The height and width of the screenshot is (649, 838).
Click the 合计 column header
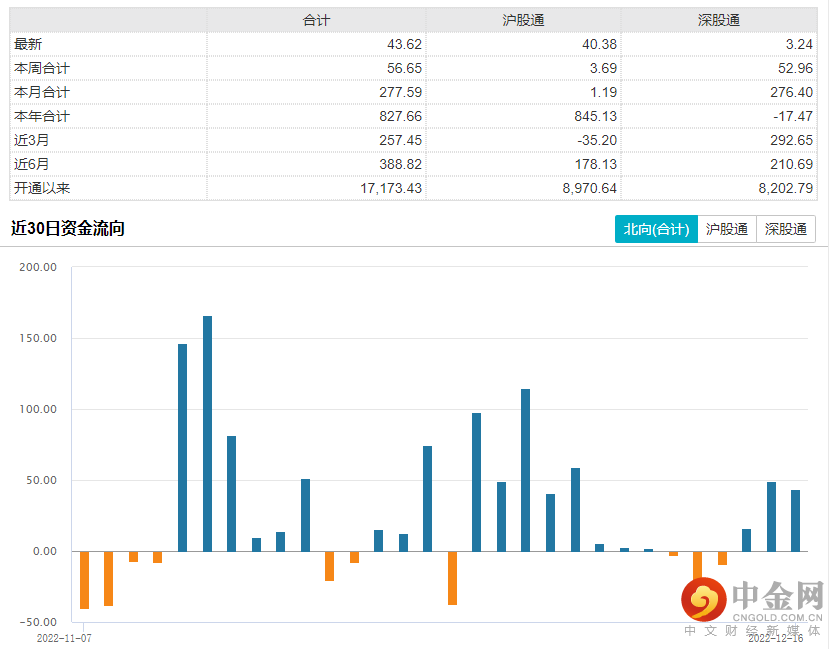(316, 20)
